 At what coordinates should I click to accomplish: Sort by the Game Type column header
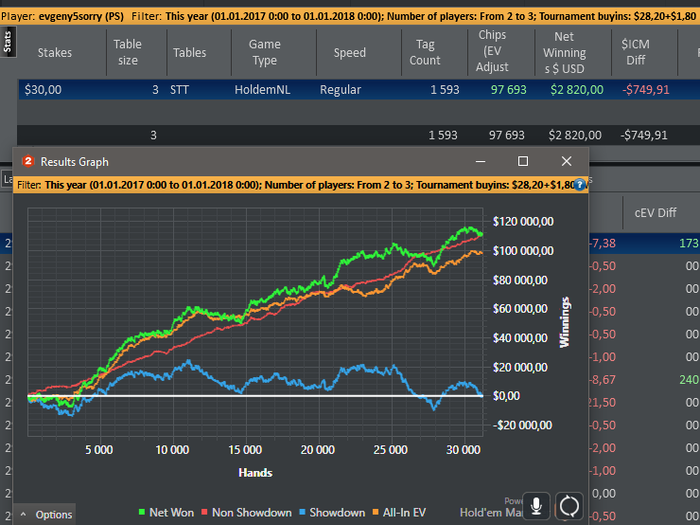pyautogui.click(x=265, y=52)
